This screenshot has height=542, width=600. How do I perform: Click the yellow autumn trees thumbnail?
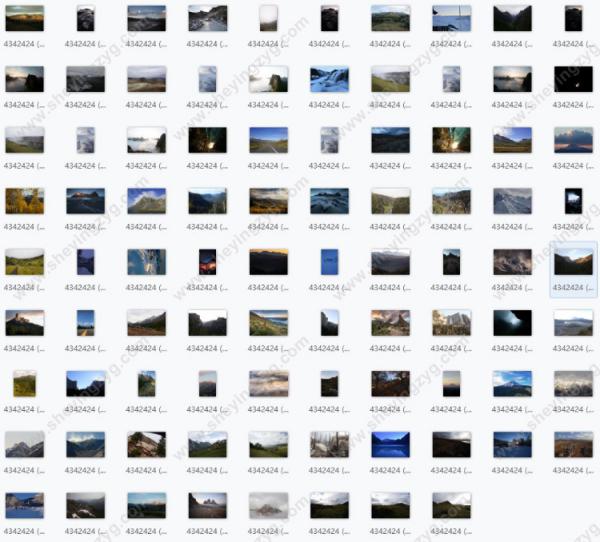tap(24, 201)
